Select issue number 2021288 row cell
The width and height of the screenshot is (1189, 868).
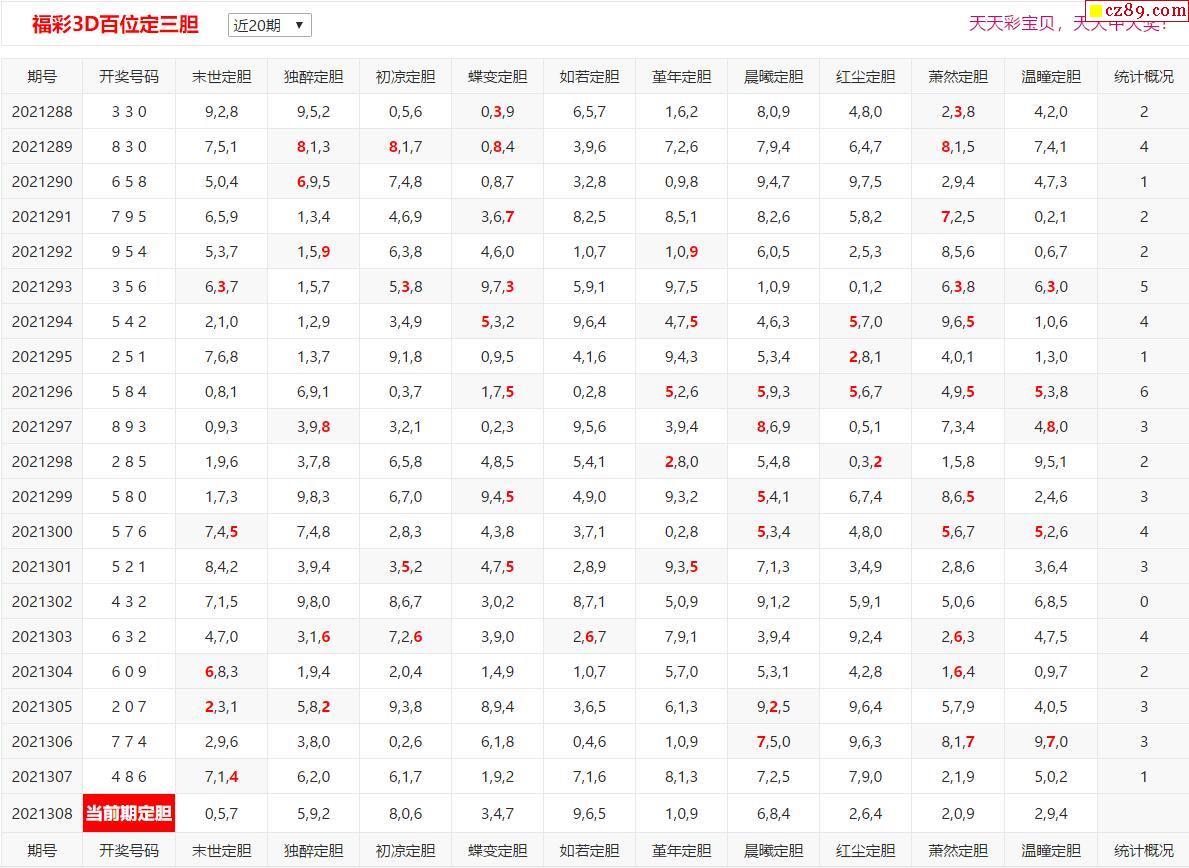click(42, 111)
